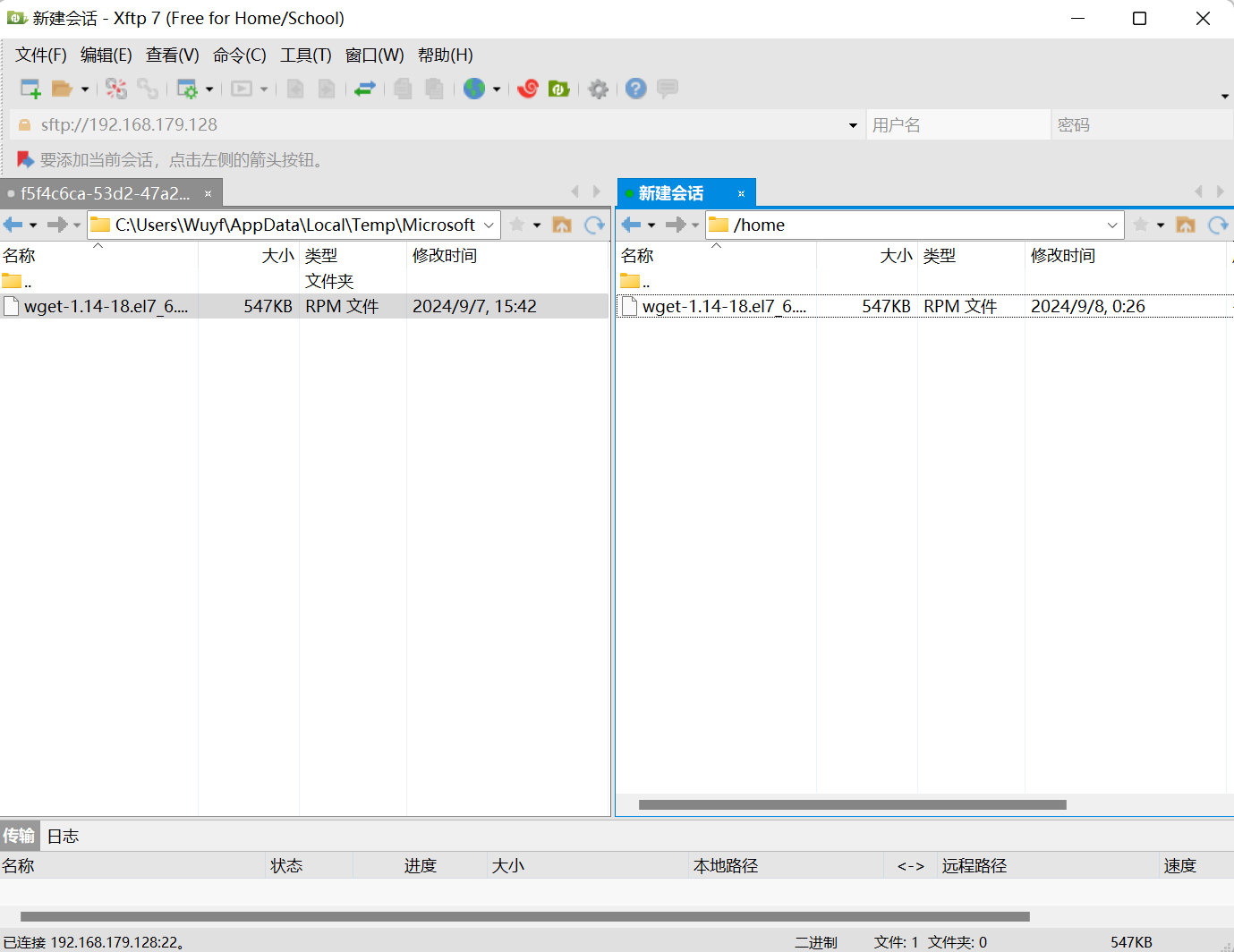Sort remote pane by 类型 column
This screenshot has width=1234, height=952.
tap(971, 256)
